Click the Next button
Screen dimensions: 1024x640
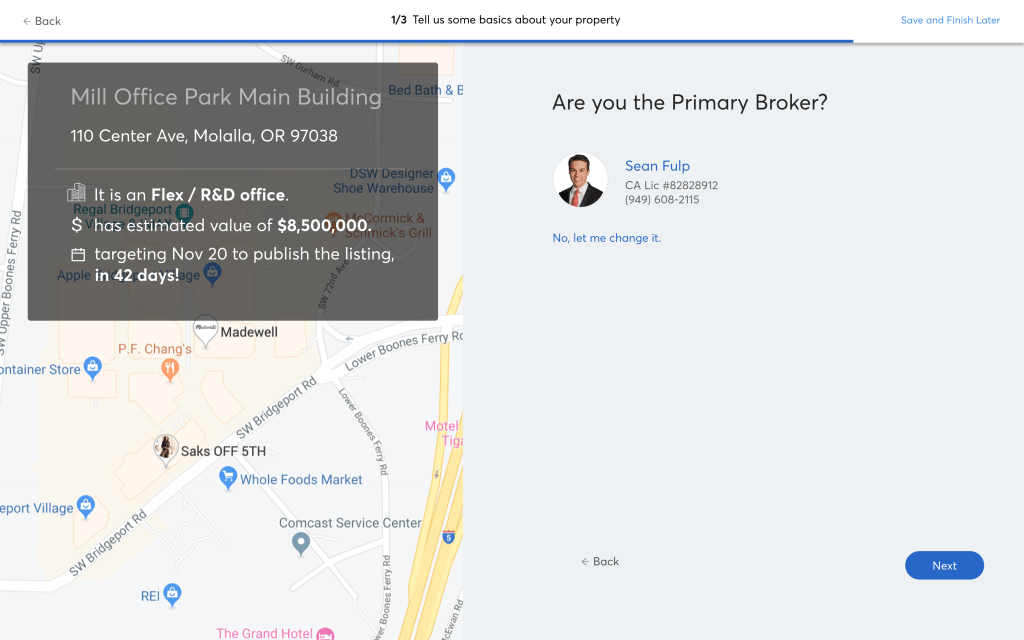944,565
